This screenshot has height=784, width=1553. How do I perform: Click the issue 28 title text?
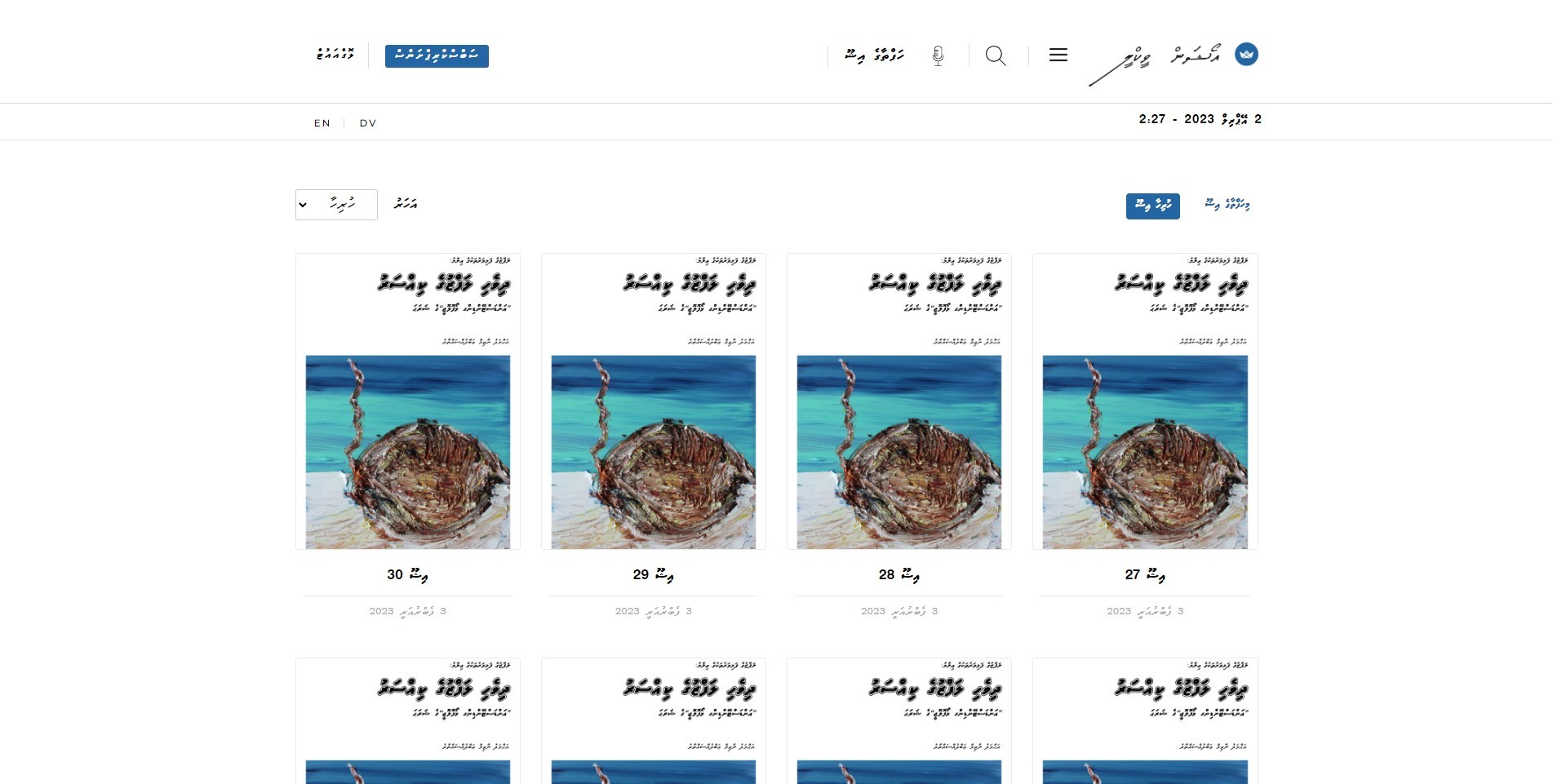899,575
